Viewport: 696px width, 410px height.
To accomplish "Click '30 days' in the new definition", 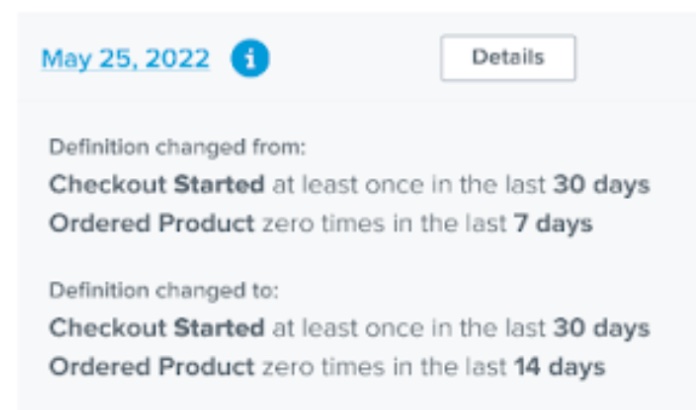I will (x=602, y=328).
